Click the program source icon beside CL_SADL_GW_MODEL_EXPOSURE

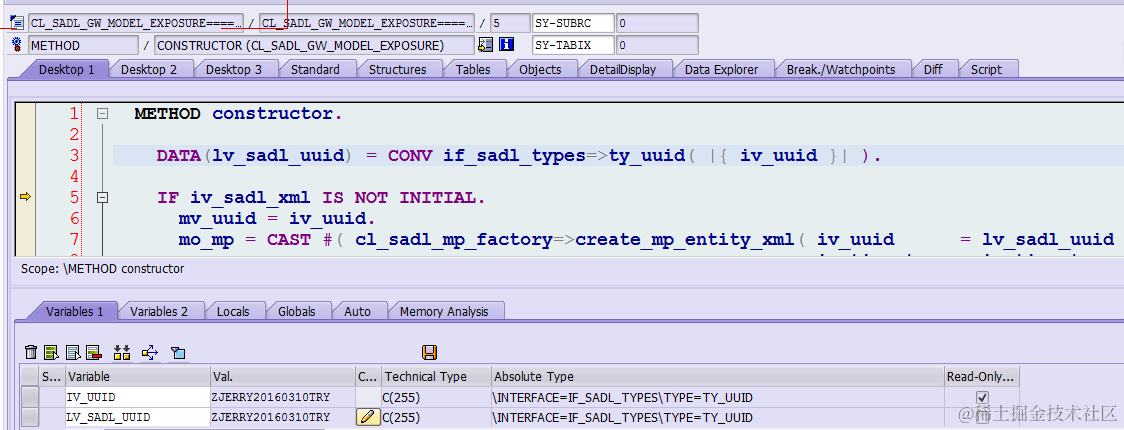click(17, 24)
